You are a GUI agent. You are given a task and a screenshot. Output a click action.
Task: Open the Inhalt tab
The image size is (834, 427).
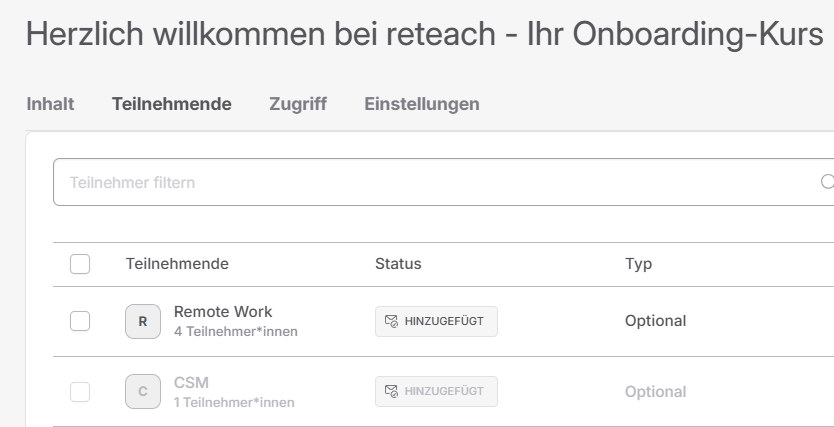click(51, 104)
